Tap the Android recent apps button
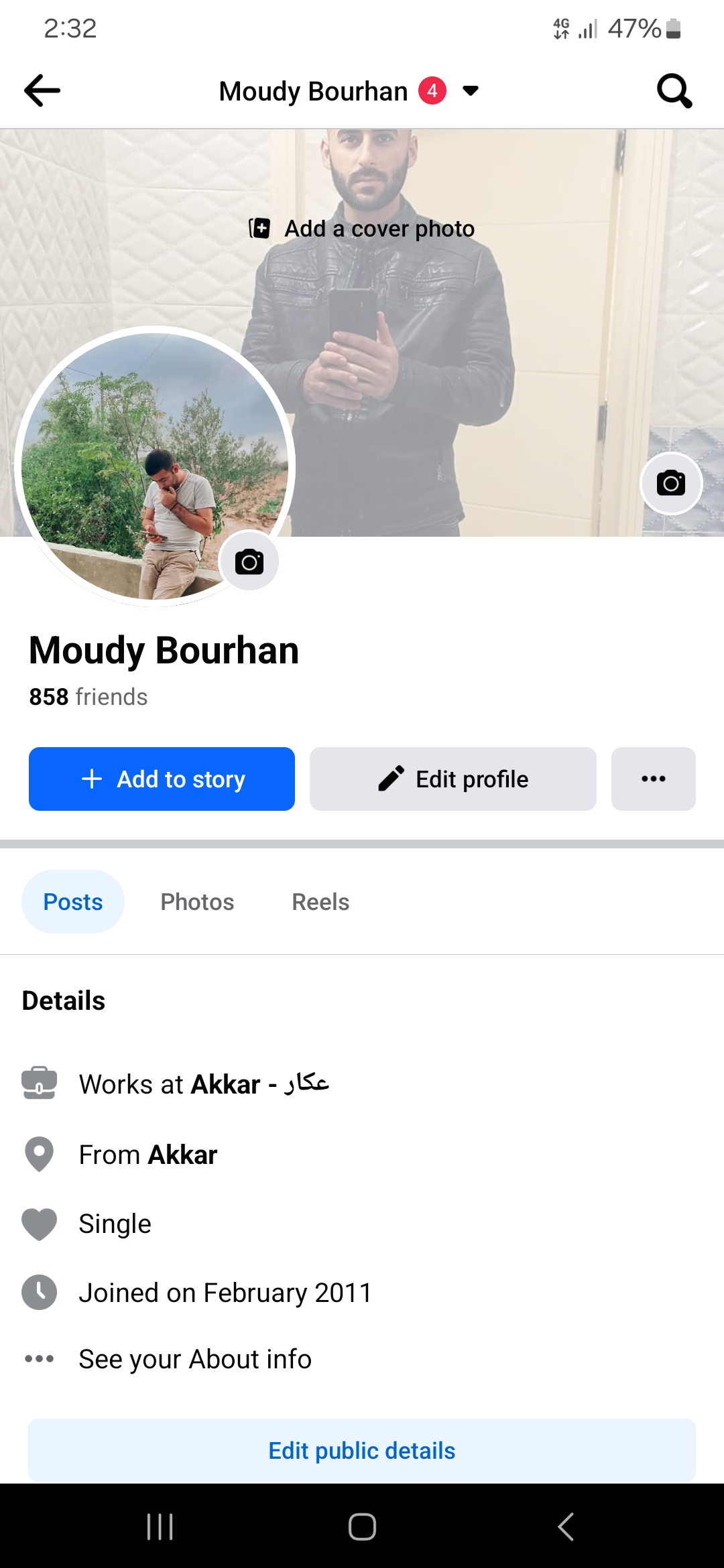Screen dimensions: 724x1568 (x=160, y=1526)
